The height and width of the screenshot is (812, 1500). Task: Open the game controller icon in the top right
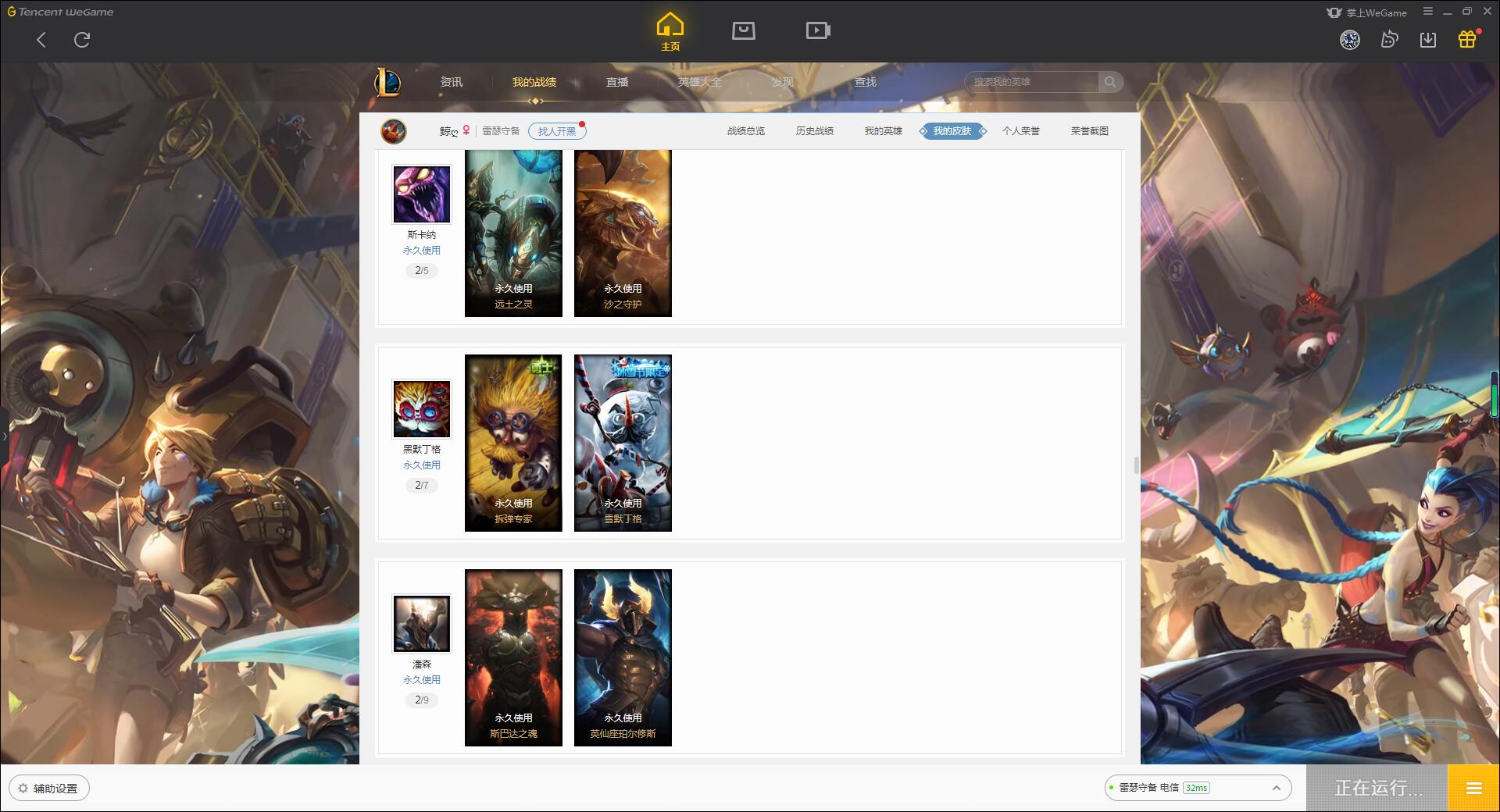click(x=1389, y=40)
